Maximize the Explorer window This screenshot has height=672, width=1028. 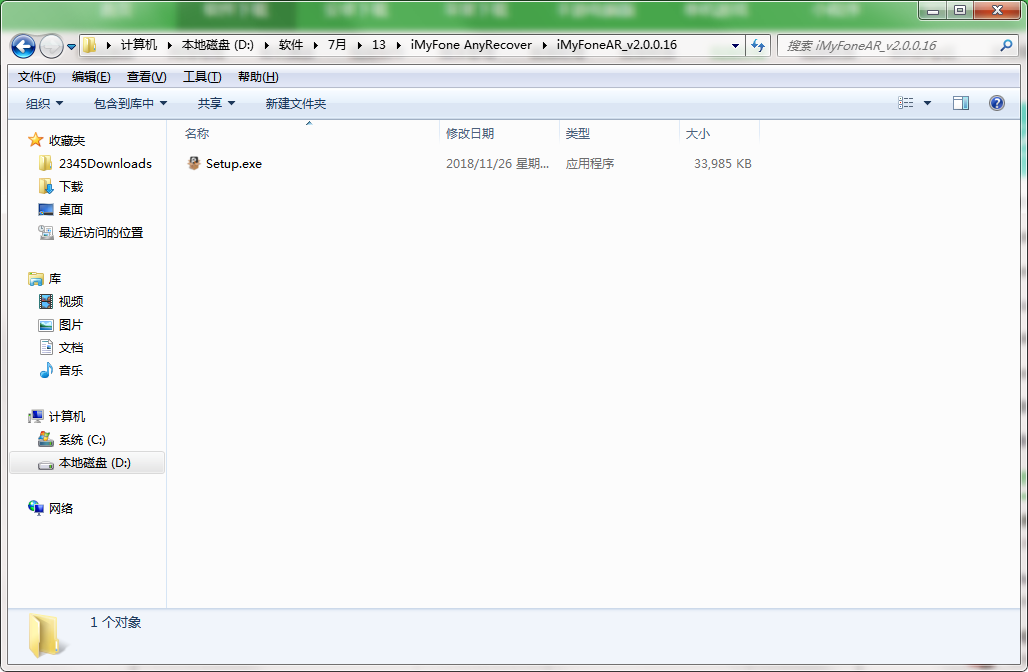[960, 10]
